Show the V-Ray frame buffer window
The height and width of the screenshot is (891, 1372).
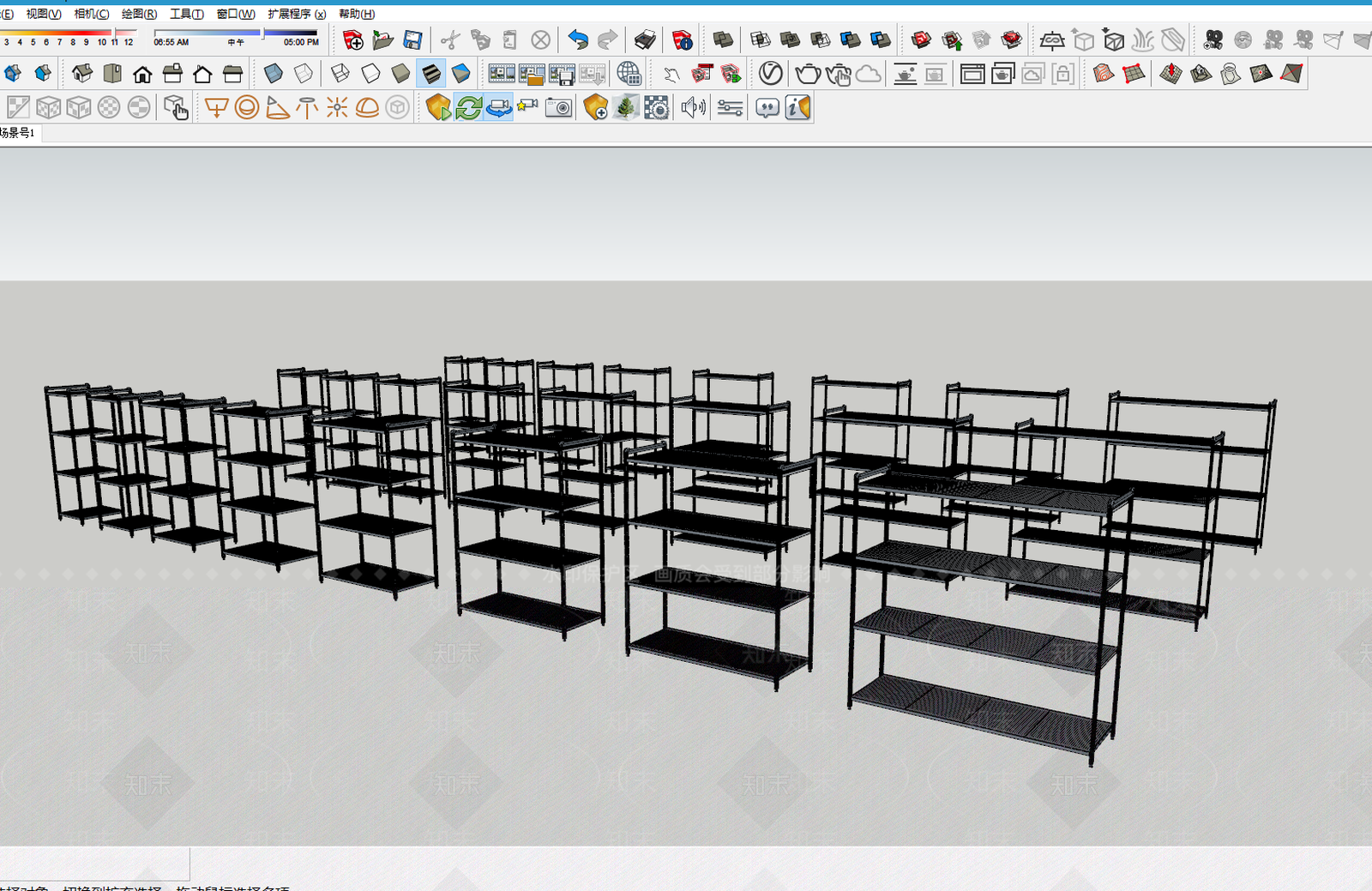(972, 74)
